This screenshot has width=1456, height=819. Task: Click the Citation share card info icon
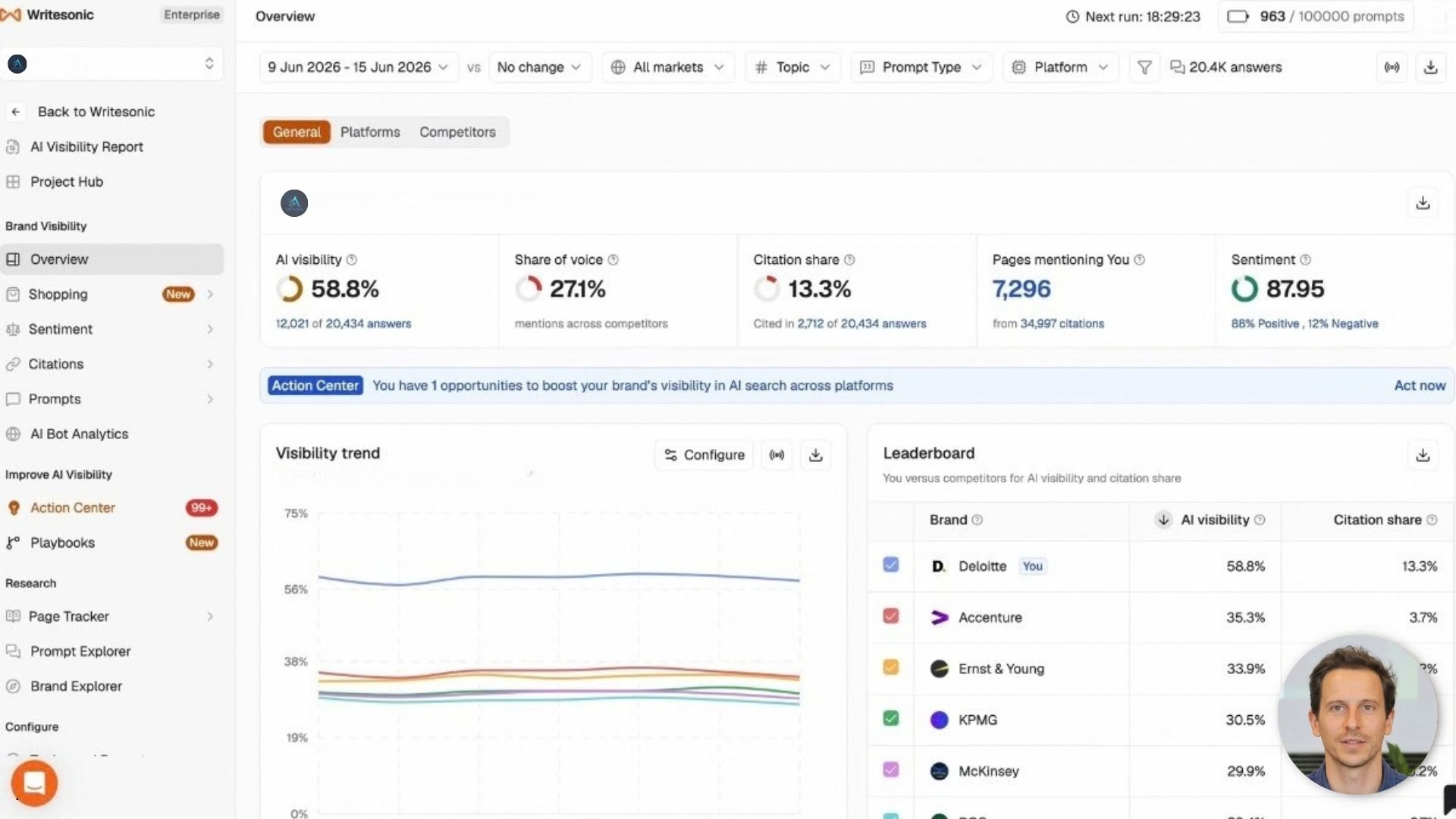click(849, 260)
